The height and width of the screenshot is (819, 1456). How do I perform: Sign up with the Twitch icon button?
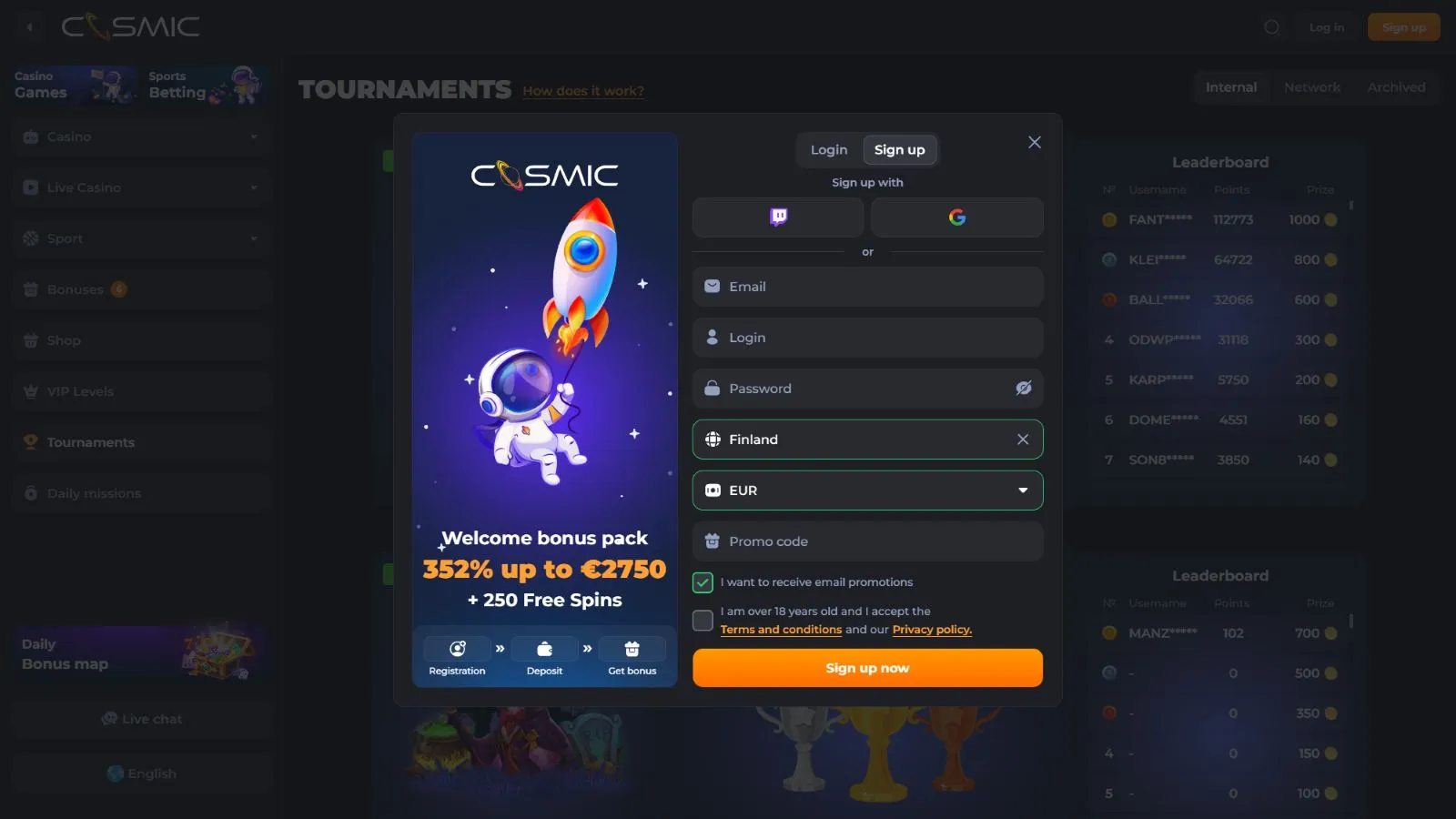[x=778, y=217]
